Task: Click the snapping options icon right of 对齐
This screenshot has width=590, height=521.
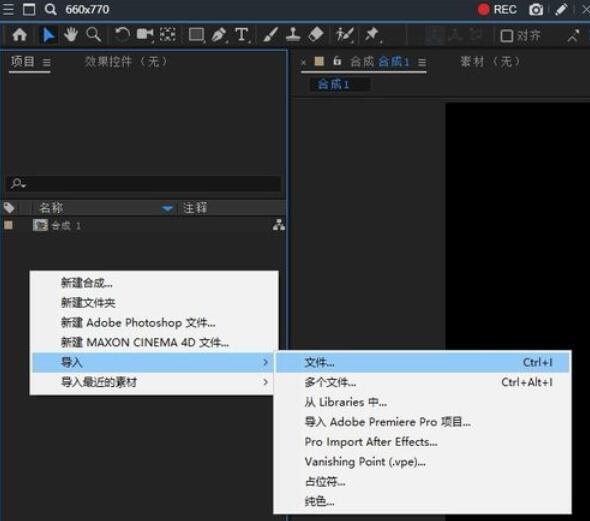Action: click(573, 36)
